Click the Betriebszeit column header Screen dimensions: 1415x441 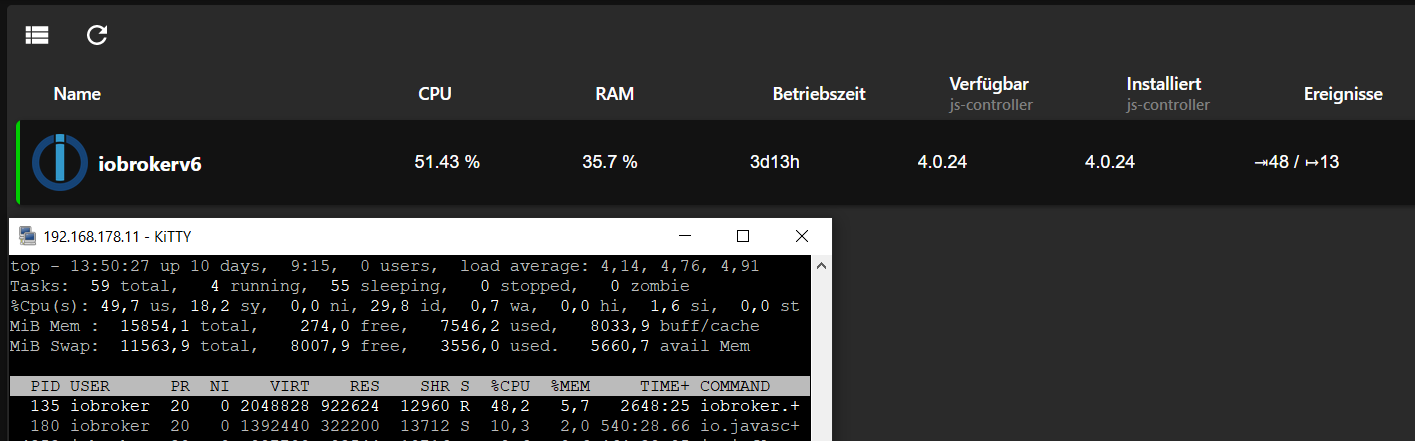[x=819, y=94]
